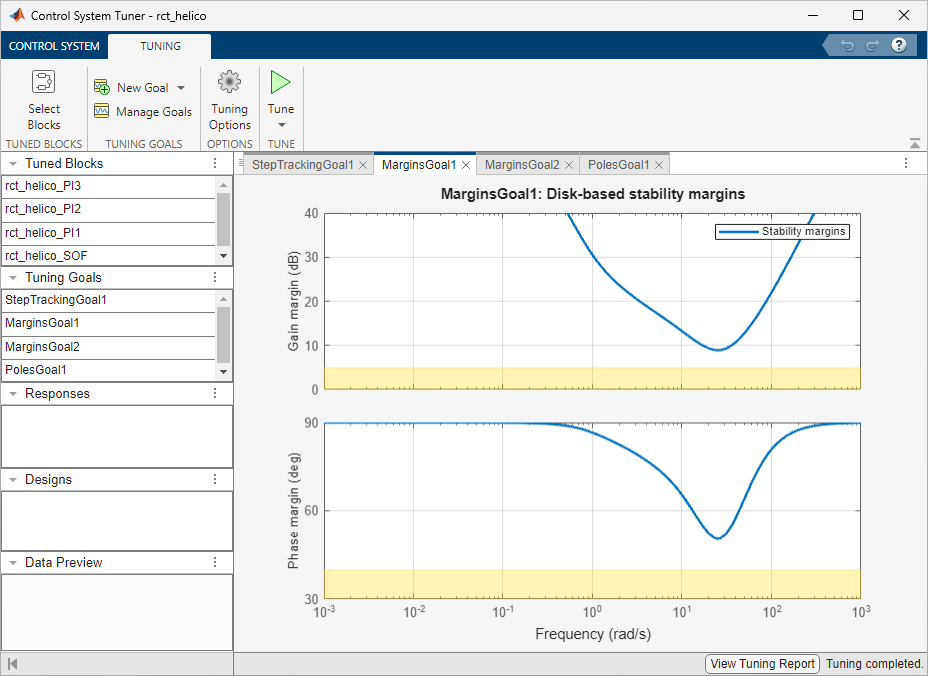Open the Tune dropdown arrow

pos(281,125)
